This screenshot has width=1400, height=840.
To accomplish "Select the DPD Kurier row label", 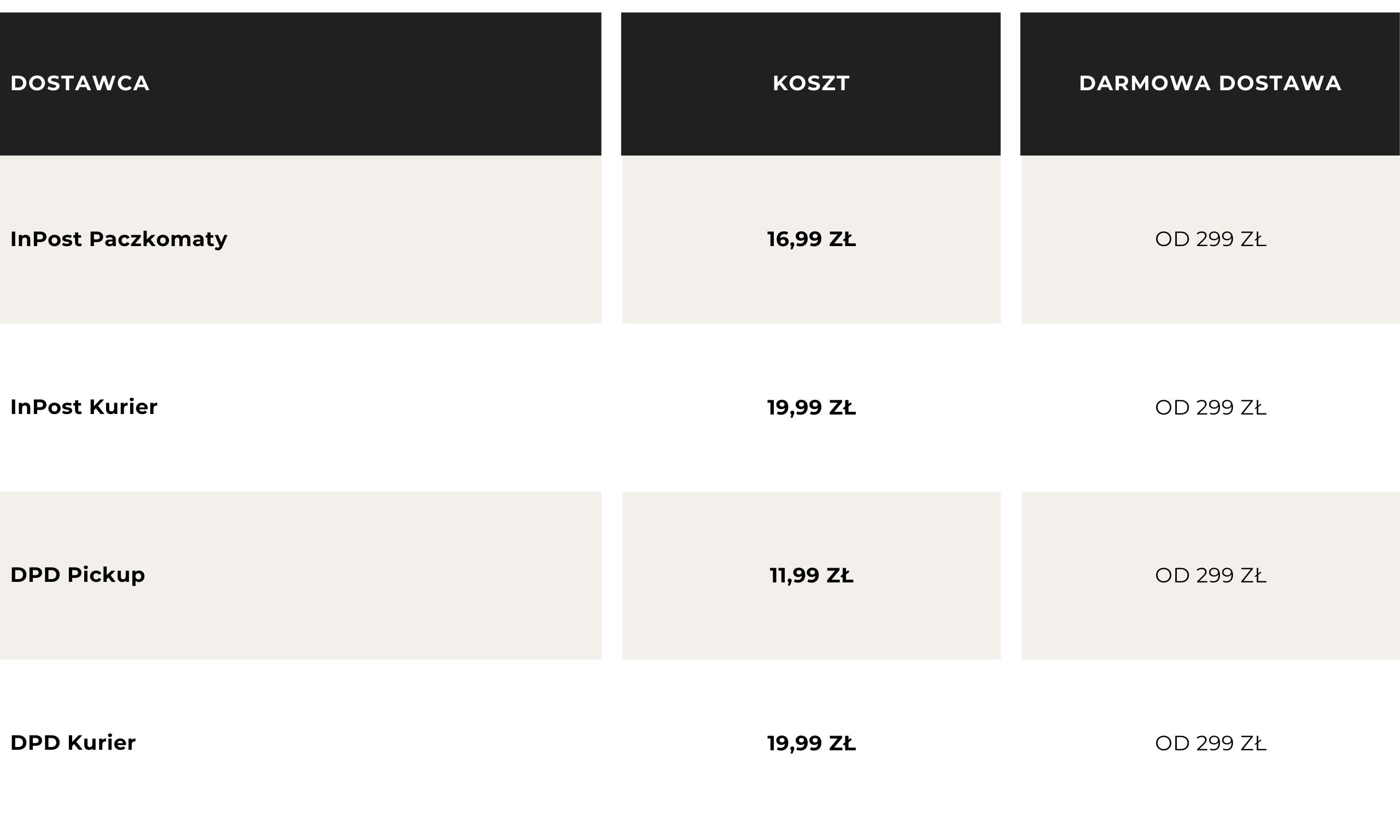I will [73, 743].
